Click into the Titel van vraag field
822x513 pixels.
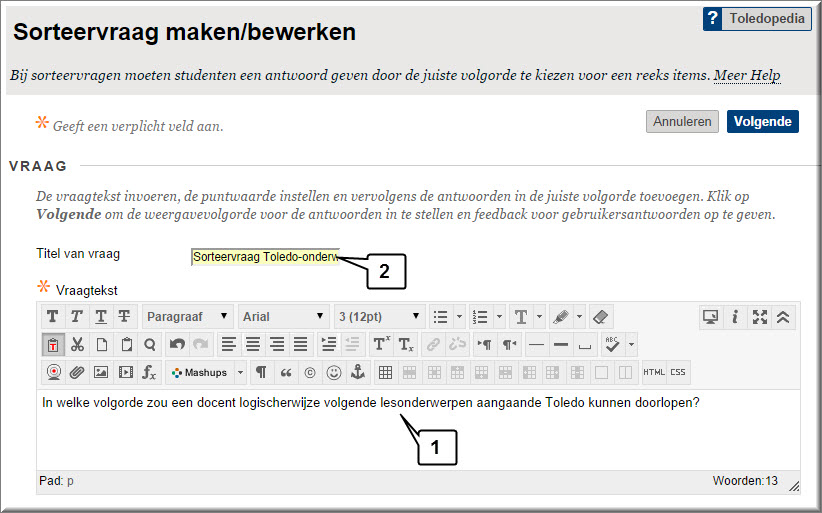coord(265,257)
